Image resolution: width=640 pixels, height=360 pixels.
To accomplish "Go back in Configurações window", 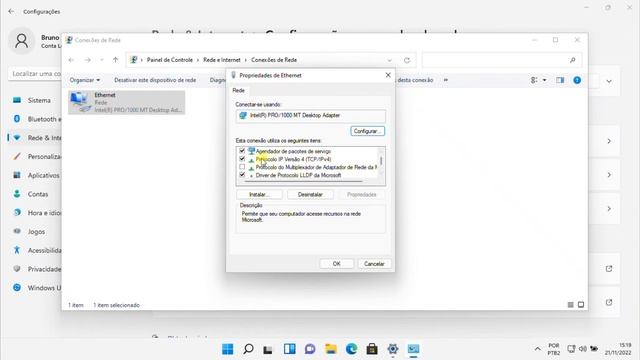I will coord(11,11).
